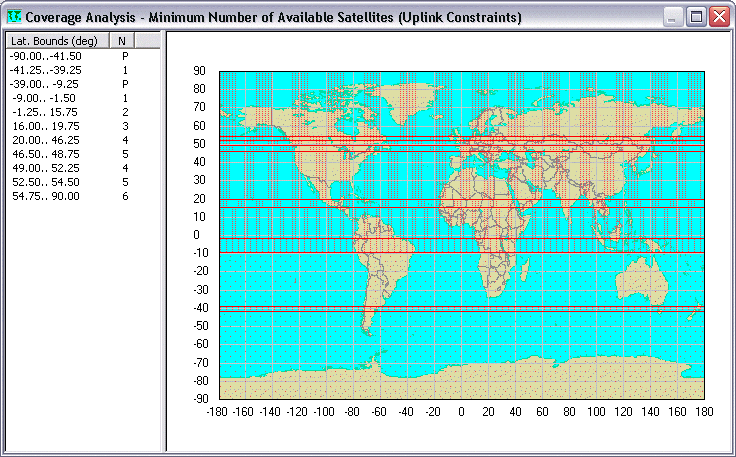Select the 16.00..19.75 latitude row
This screenshot has height=457, width=736.
tap(46, 127)
